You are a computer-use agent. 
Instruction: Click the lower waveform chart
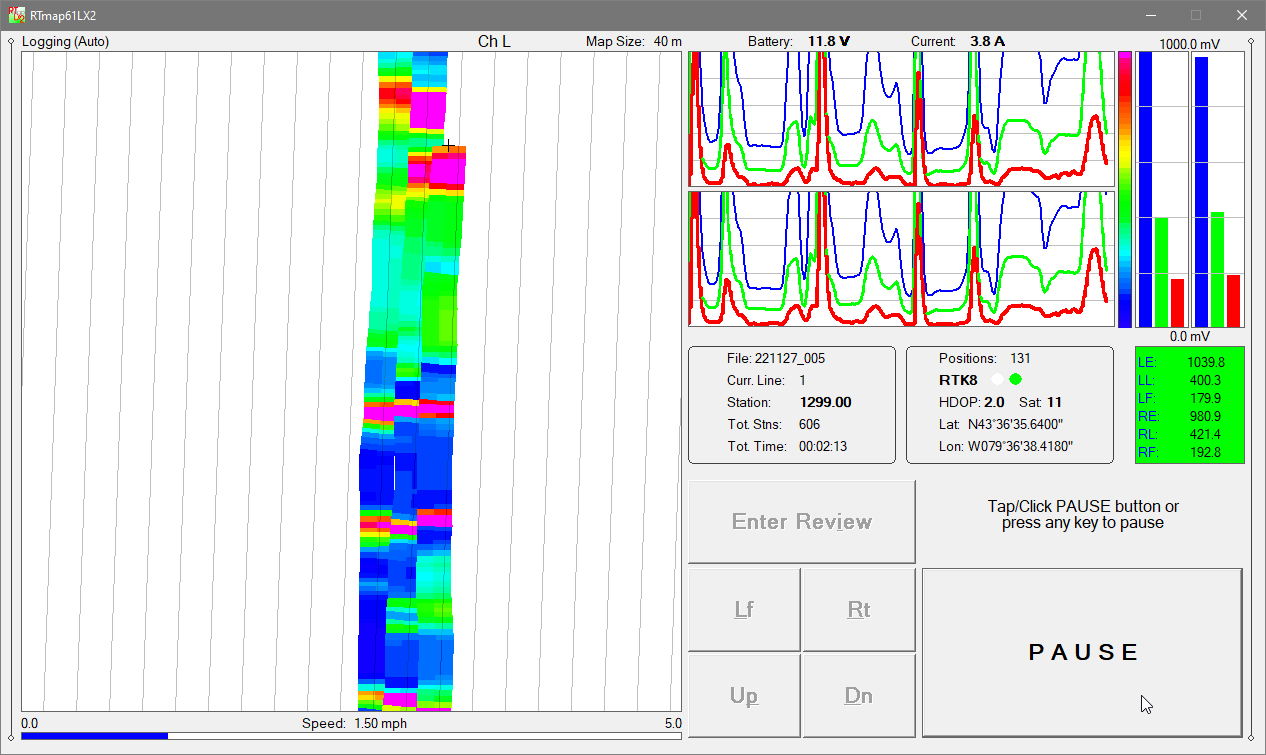pyautogui.click(x=901, y=259)
